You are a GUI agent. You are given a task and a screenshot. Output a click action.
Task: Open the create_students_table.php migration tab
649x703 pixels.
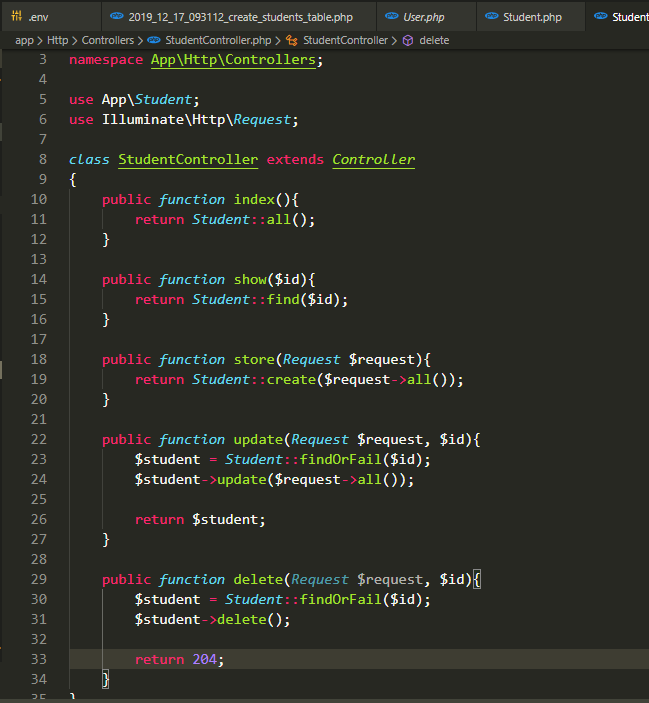click(x=238, y=17)
